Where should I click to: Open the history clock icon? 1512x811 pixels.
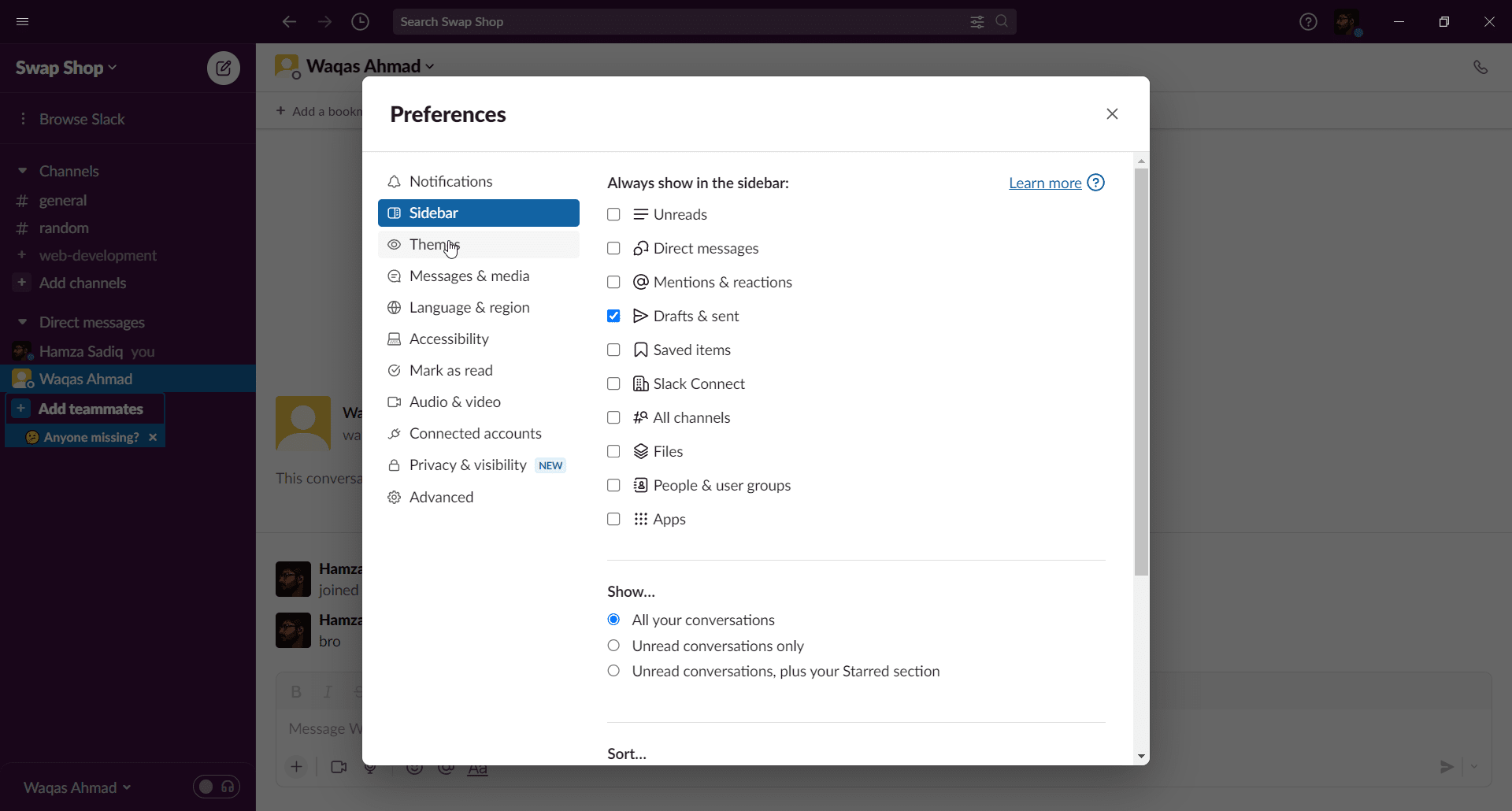pos(360,21)
